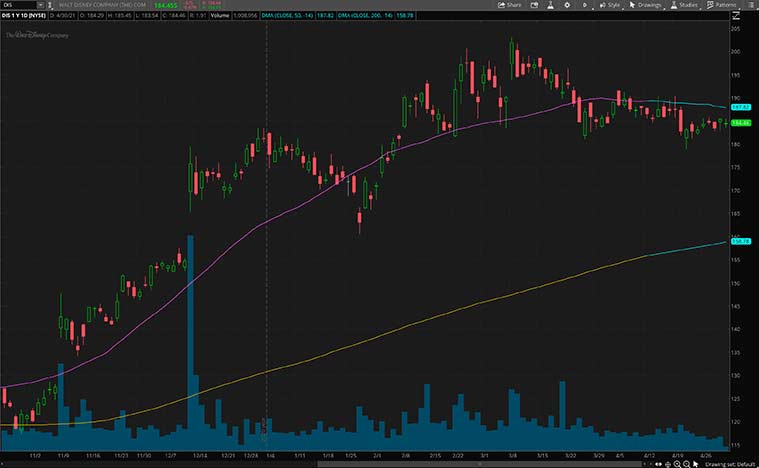Click the green 184.46 last price tag

(x=741, y=122)
